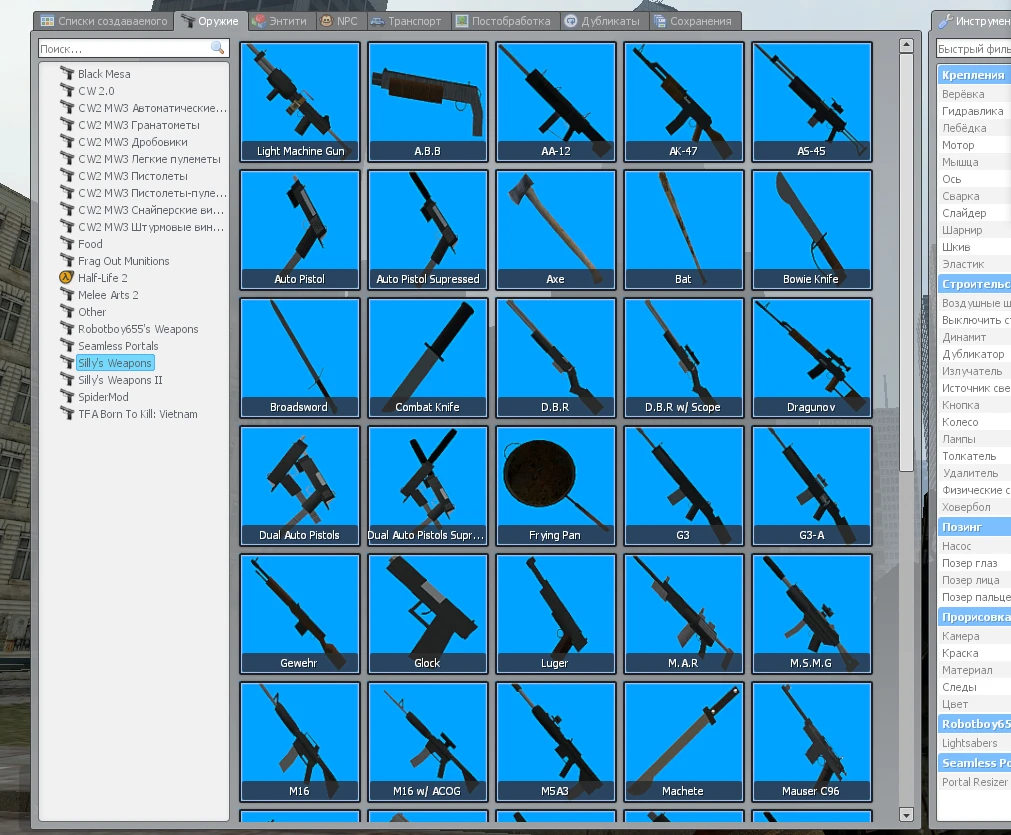Pick the Mauser C96 pistol

click(811, 741)
